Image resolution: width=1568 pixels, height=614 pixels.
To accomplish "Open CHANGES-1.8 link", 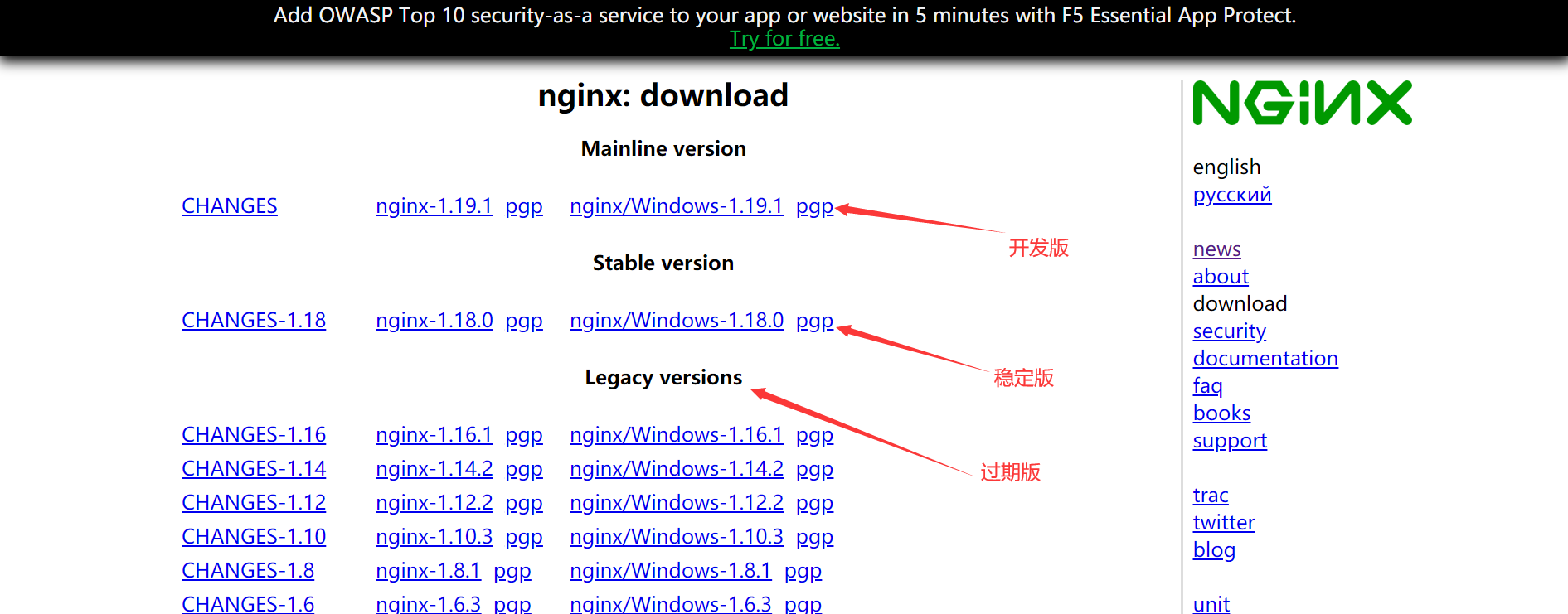I will coord(248,570).
